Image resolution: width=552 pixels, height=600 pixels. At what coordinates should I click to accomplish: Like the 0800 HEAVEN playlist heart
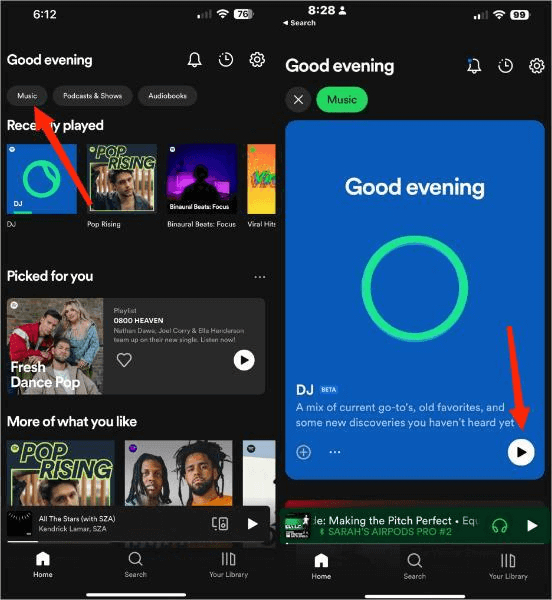(124, 360)
